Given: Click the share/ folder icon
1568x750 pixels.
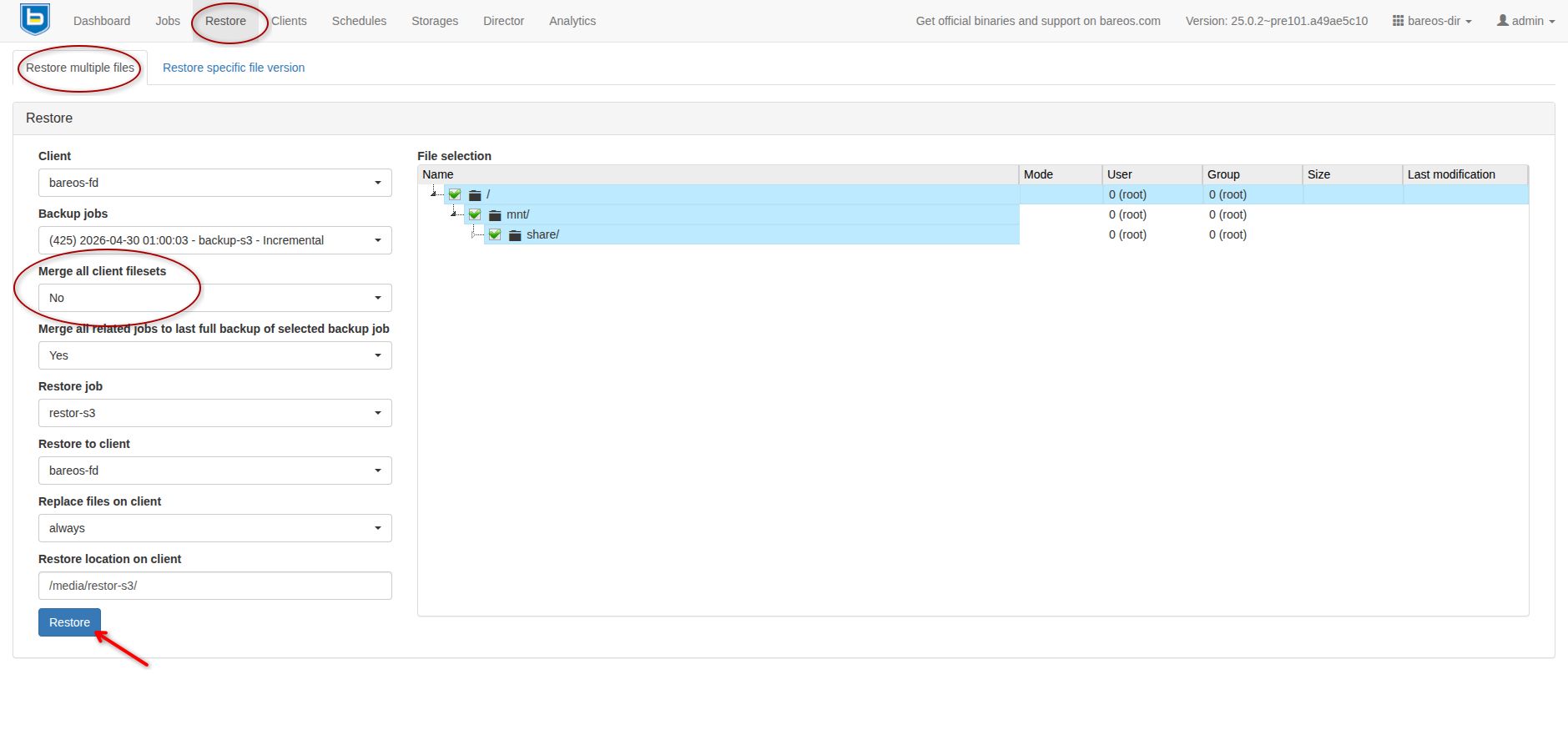Looking at the screenshot, I should [x=515, y=235].
